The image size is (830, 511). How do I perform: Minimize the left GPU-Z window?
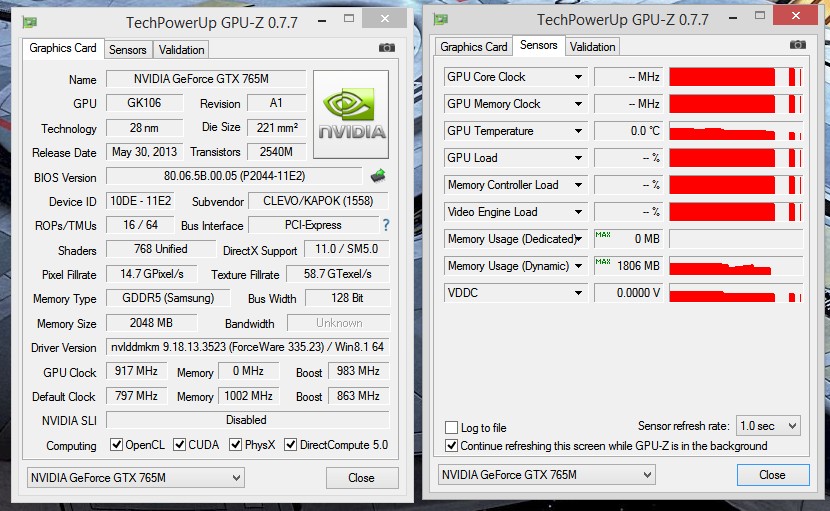[322, 20]
